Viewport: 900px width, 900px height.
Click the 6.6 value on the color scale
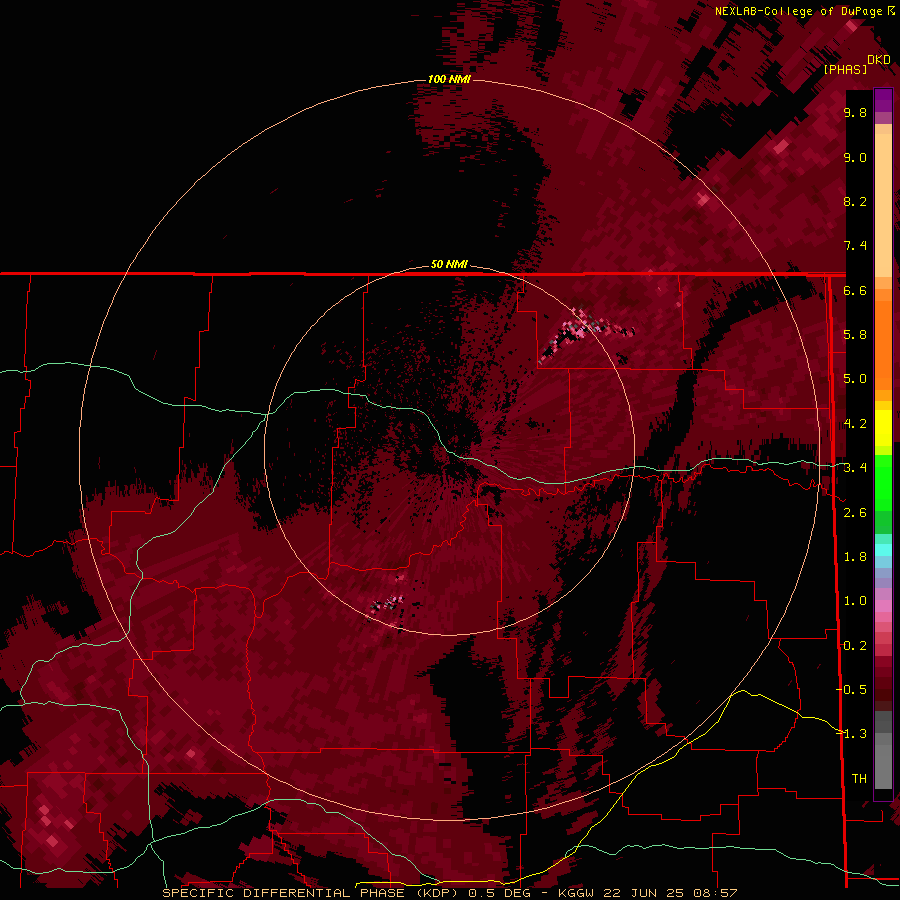(x=855, y=290)
